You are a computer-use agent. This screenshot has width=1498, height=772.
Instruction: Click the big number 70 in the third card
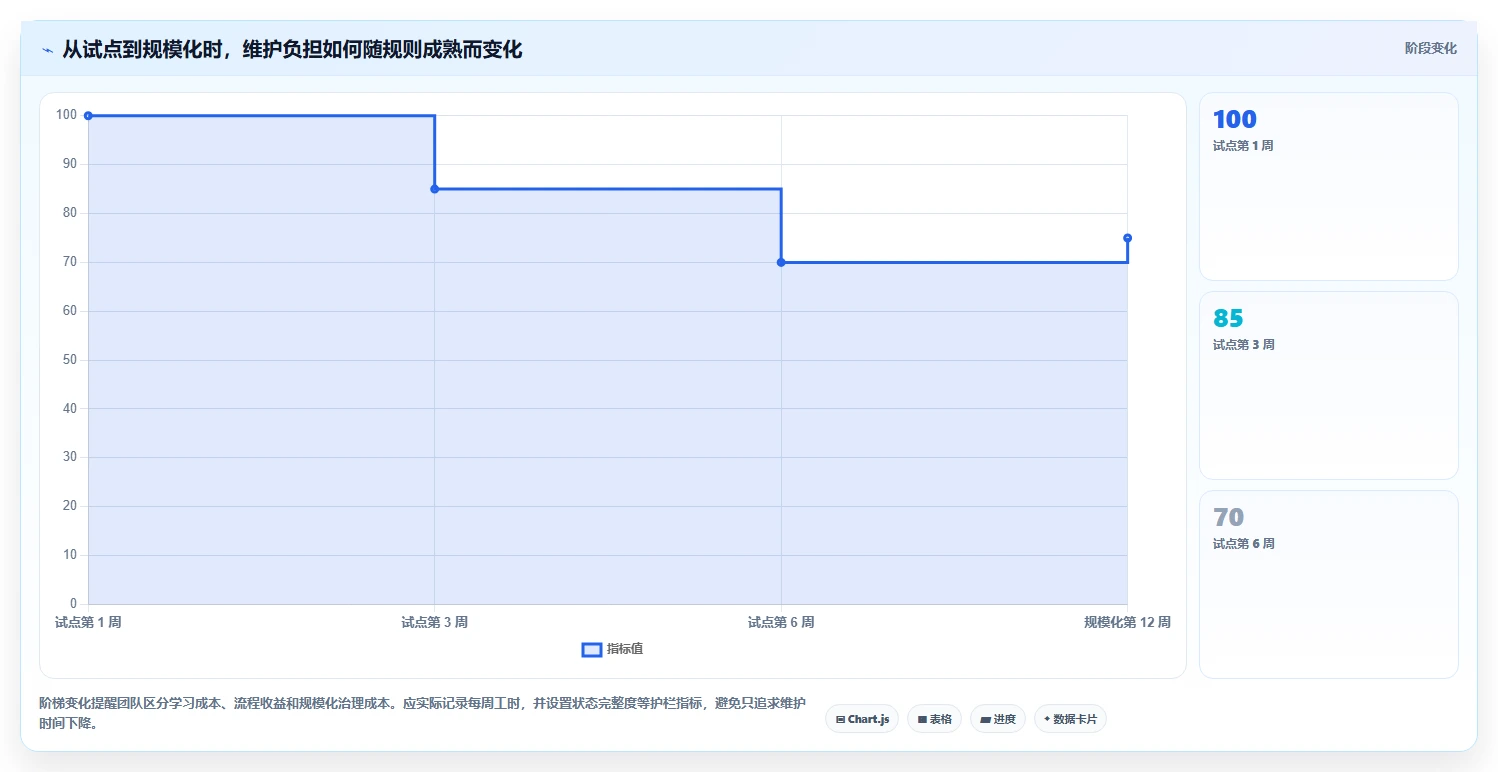[1228, 517]
